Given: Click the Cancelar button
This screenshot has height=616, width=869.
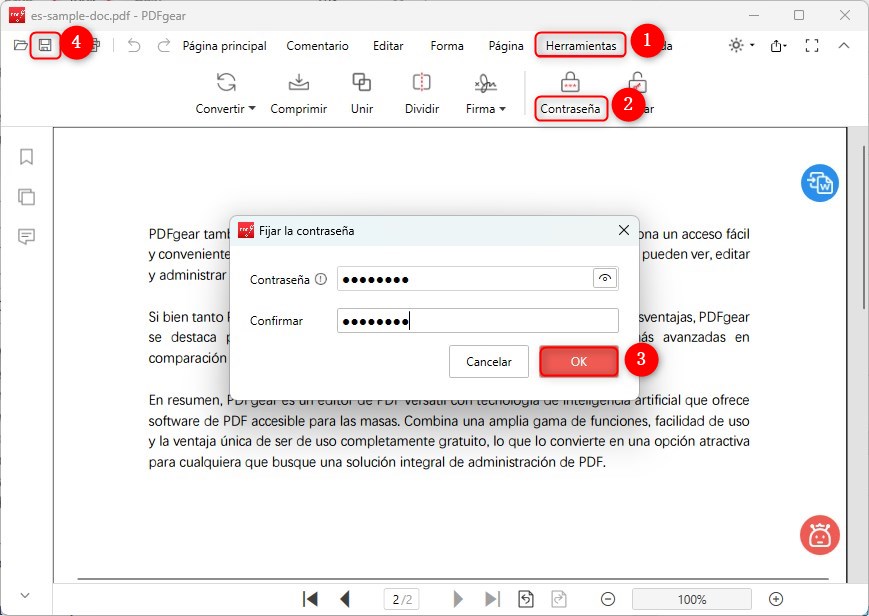Looking at the screenshot, I should [x=489, y=362].
